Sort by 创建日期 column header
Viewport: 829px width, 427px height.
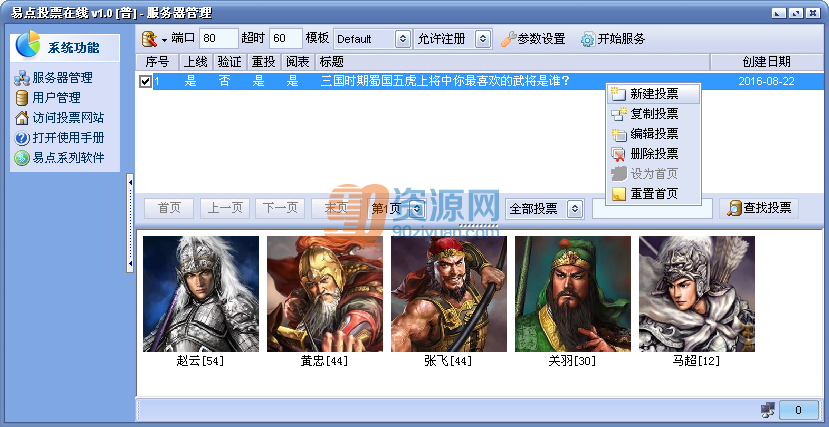click(767, 62)
